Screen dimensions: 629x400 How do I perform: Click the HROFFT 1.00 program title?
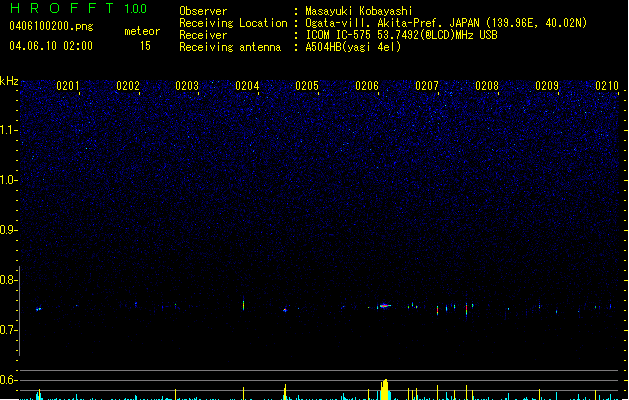click(x=79, y=8)
